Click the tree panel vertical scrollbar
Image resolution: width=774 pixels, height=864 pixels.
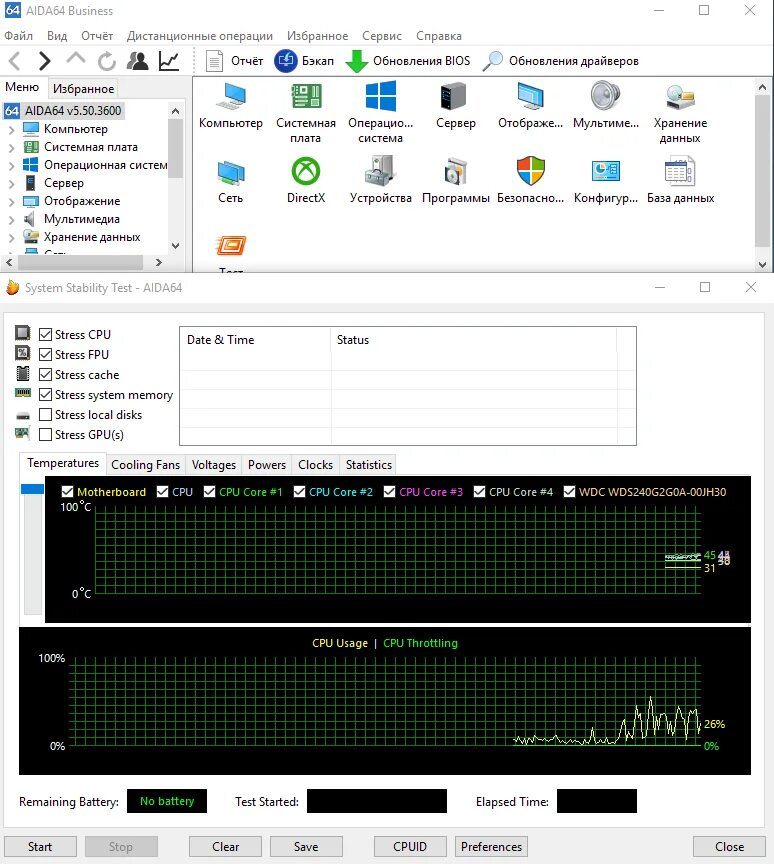tap(176, 148)
